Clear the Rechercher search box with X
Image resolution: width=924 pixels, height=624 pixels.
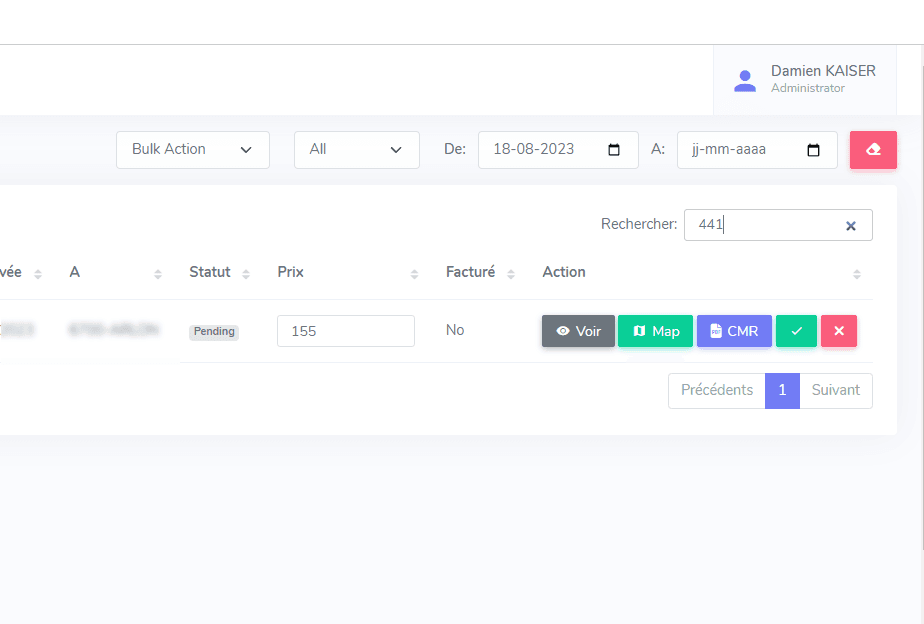(x=851, y=226)
